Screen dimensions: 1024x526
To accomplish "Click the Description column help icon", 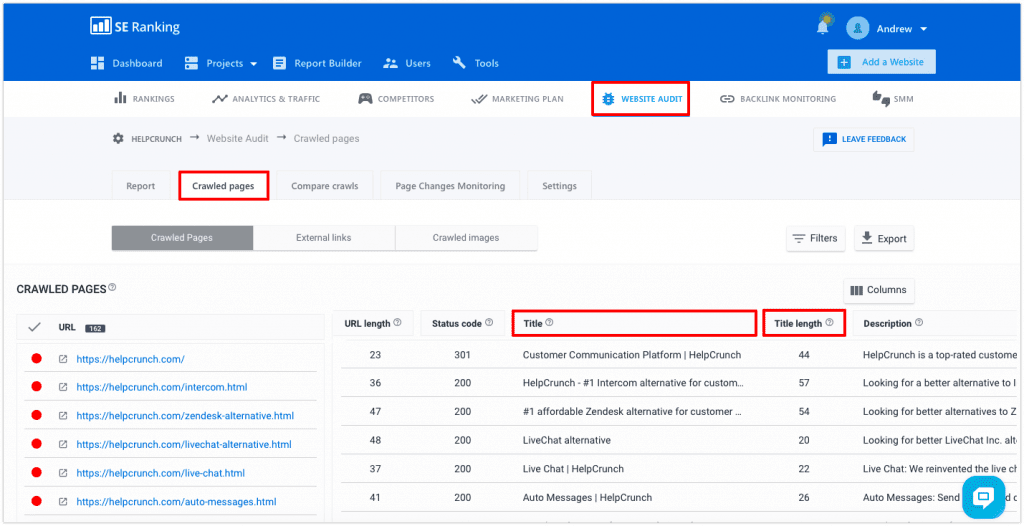I will pos(919,323).
